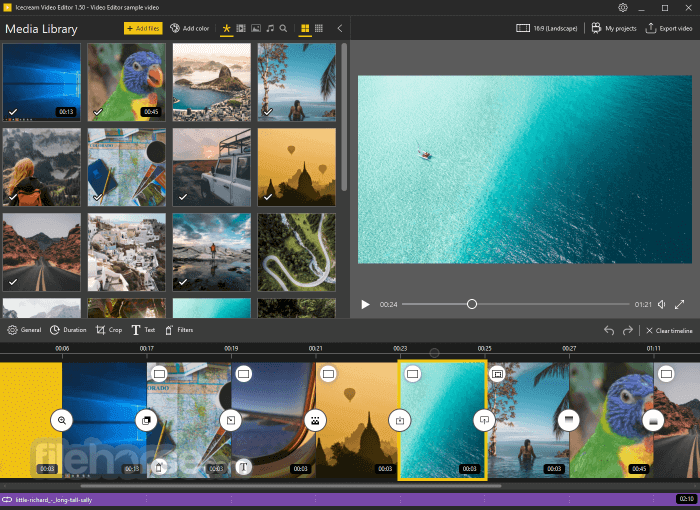Click the timeline horizontal scrollbar
This screenshot has width=700, height=510.
coord(291,485)
